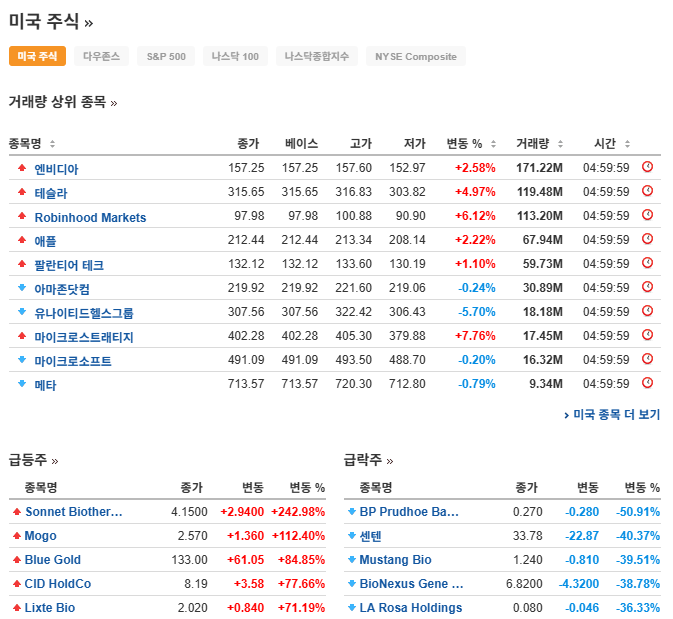Click the blue down arrow beside Mustang Bio

click(x=352, y=560)
